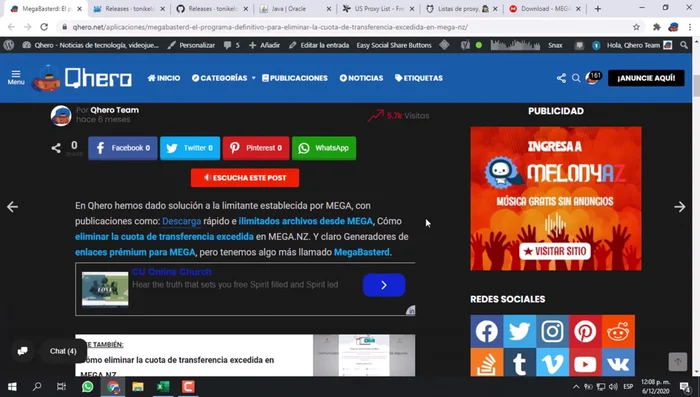The height and width of the screenshot is (397, 700).
Task: Open WordPress admin bar search icon
Action: [x=684, y=45]
